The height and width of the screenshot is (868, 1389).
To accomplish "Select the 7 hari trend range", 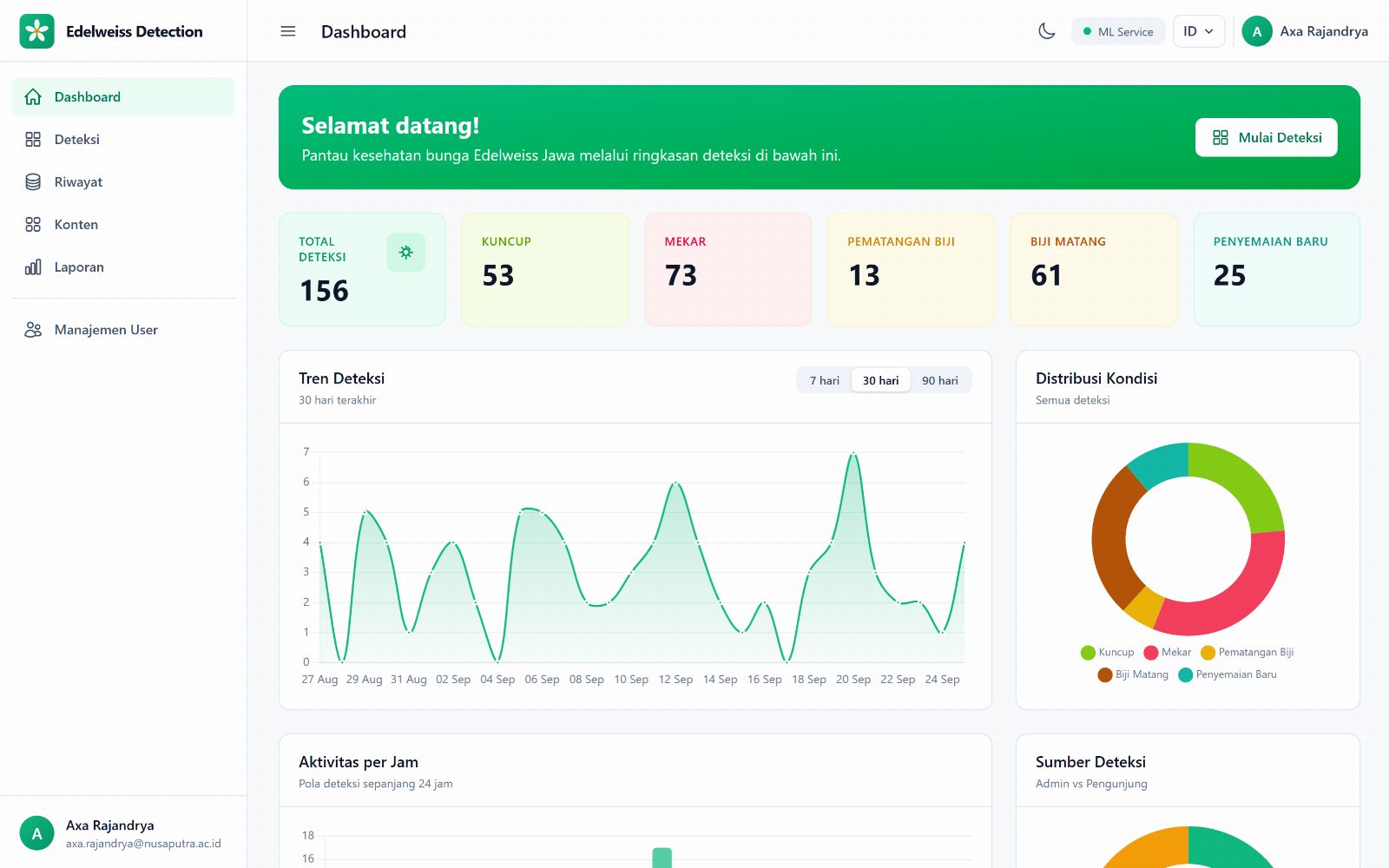I will [x=825, y=380].
